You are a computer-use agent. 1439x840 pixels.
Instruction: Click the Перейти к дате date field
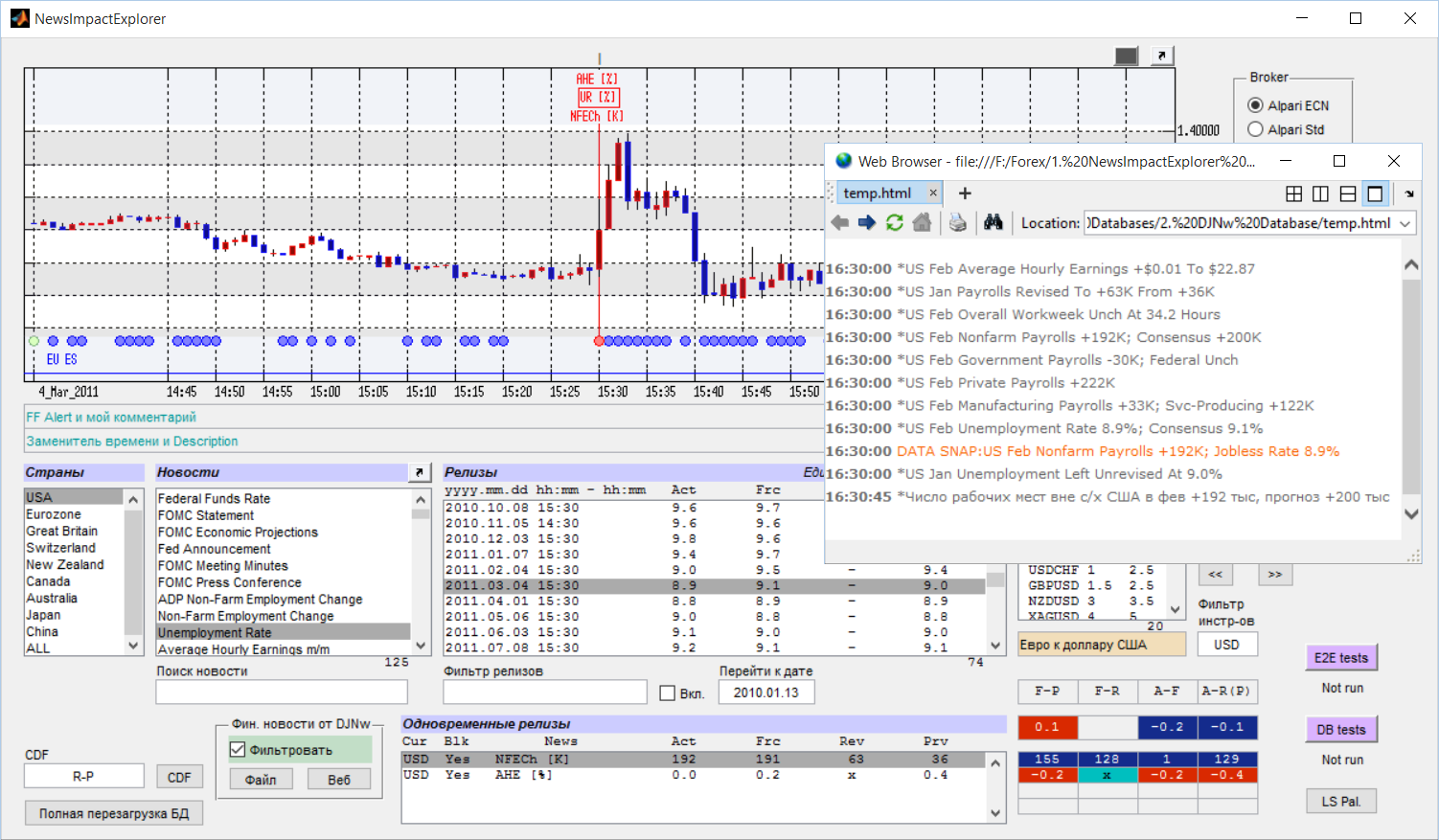pyautogui.click(x=766, y=692)
